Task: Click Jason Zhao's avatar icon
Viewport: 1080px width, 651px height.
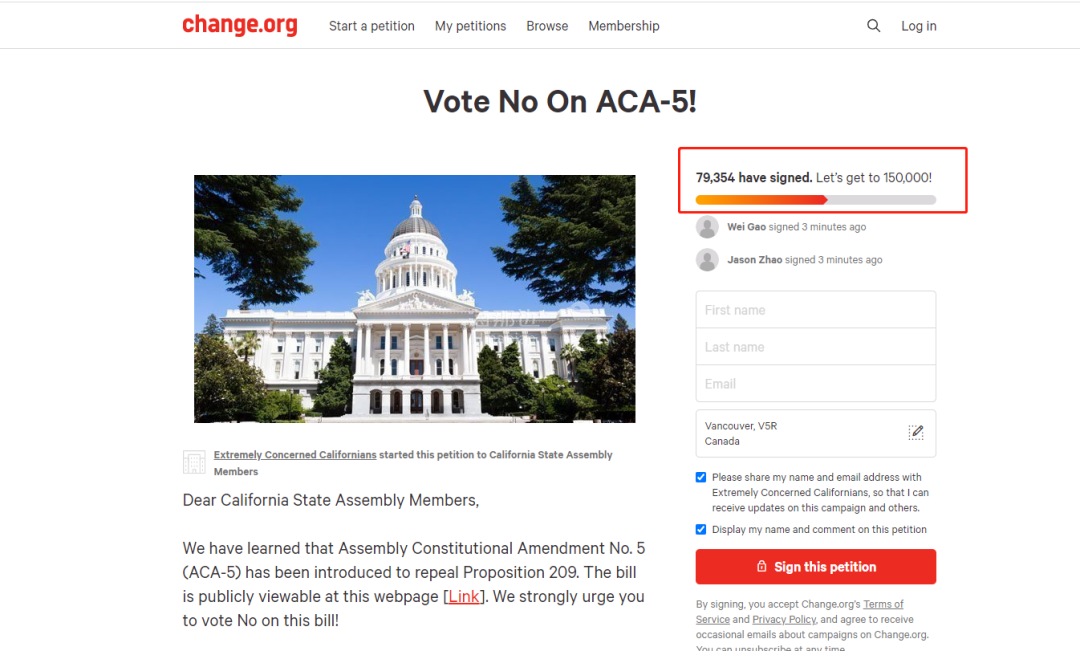Action: [707, 260]
